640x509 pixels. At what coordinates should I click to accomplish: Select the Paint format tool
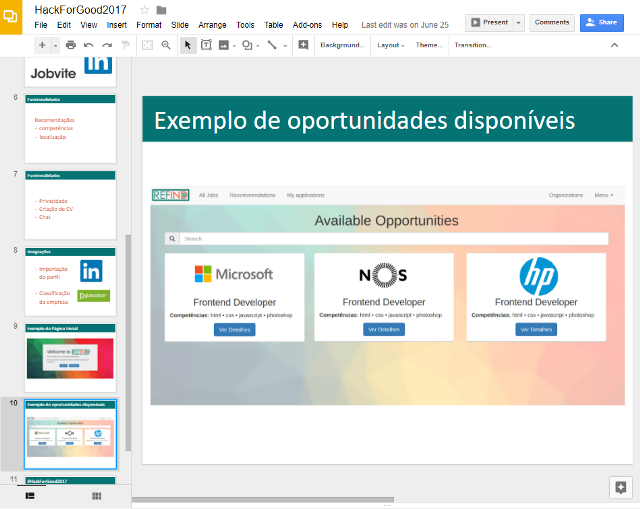pyautogui.click(x=126, y=45)
